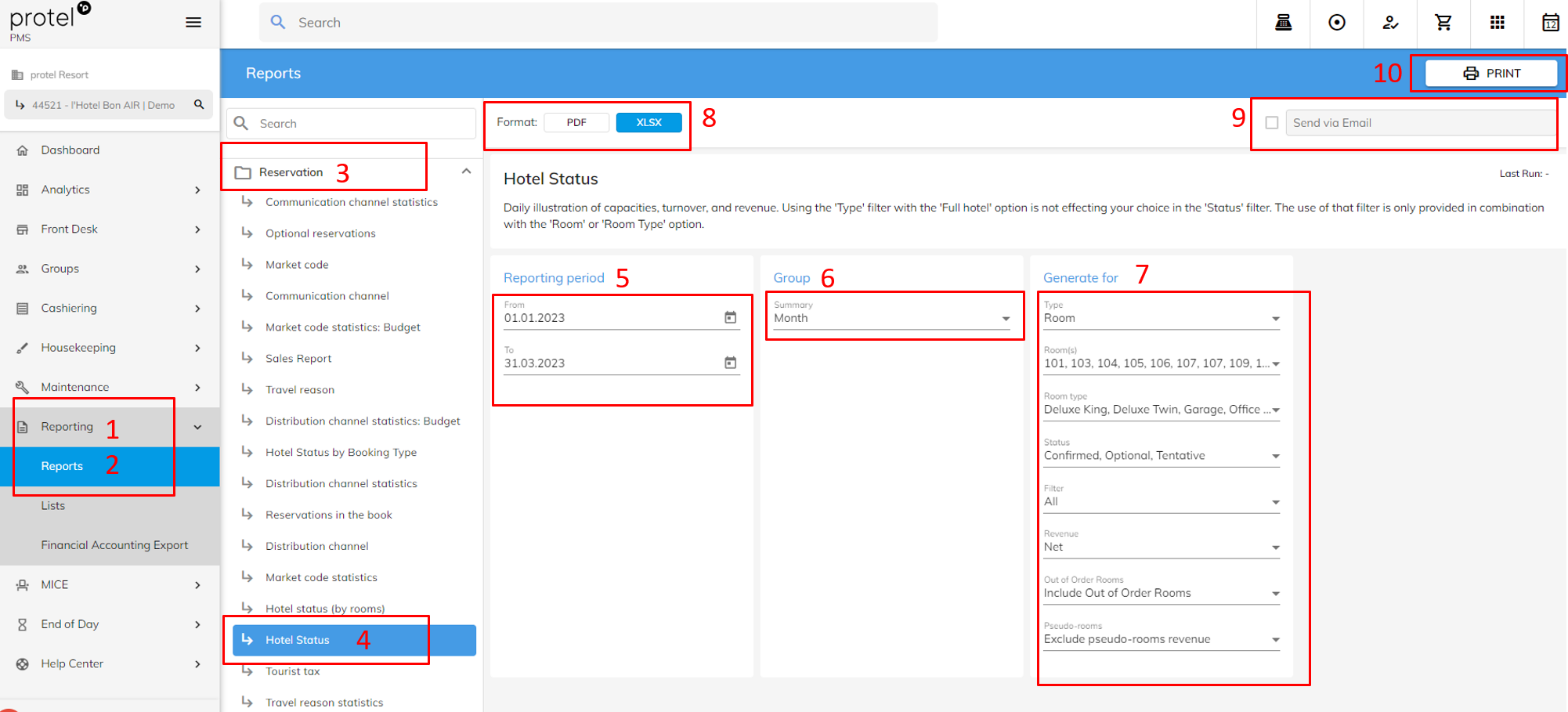
Task: Select XLSX format
Action: (x=649, y=122)
